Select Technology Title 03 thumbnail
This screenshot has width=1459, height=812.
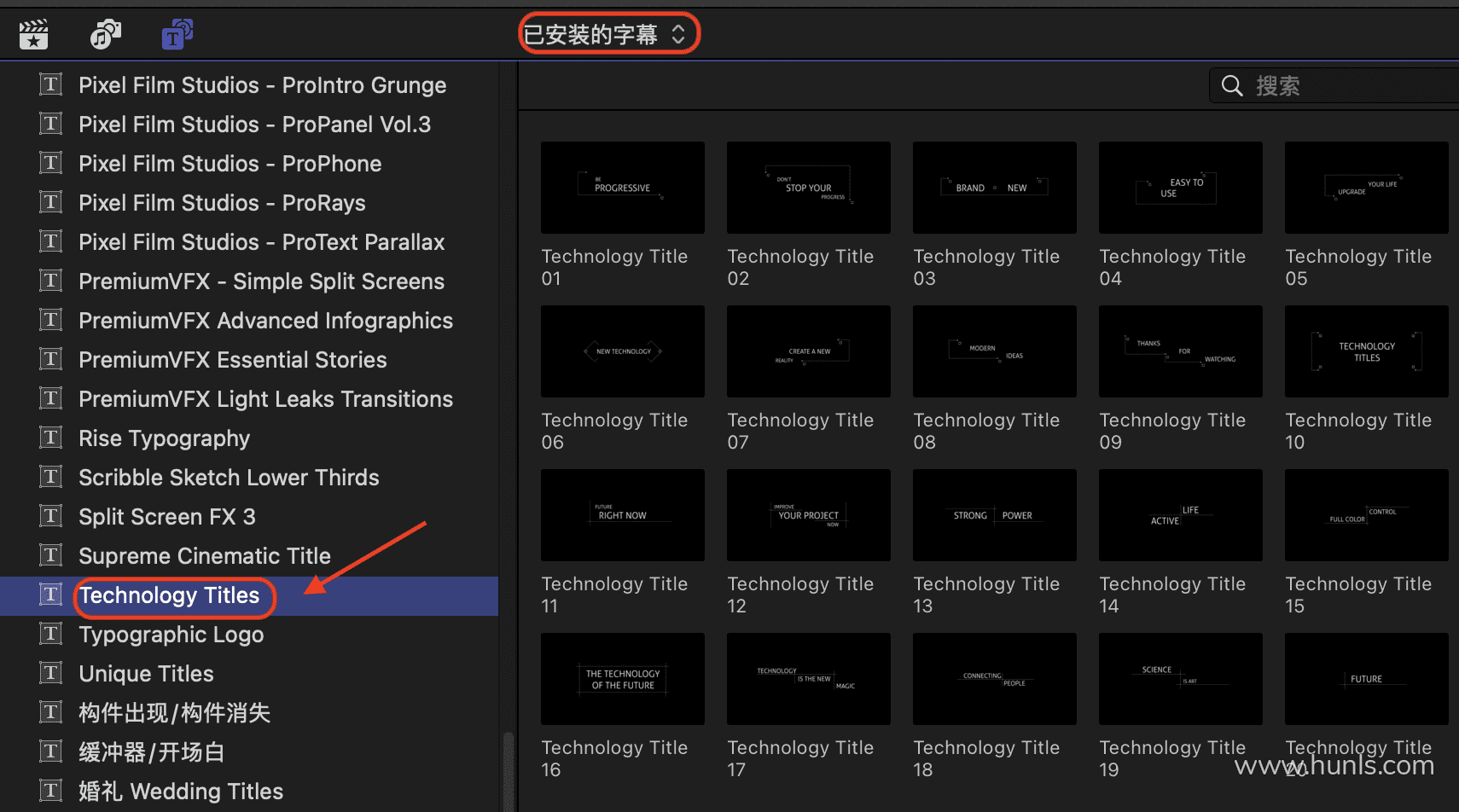click(995, 188)
